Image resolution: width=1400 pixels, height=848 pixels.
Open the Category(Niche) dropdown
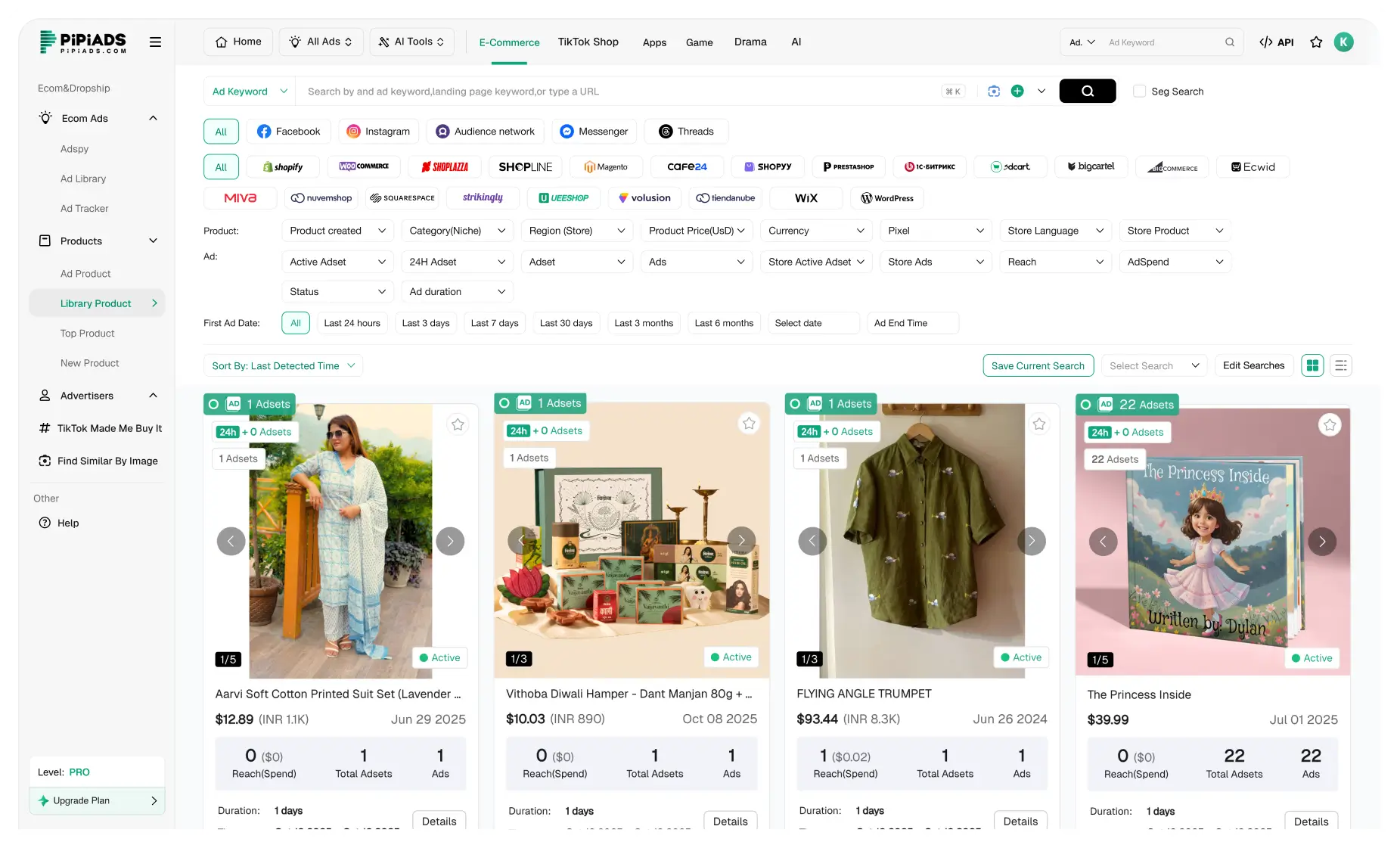(x=457, y=231)
